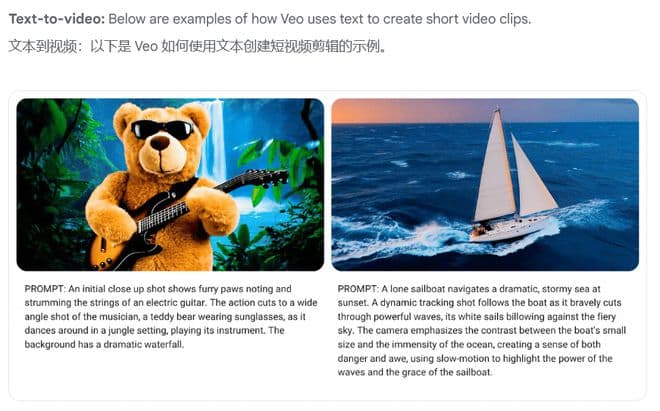Click the guitar headstock with tuning pegs
This screenshot has height=411, width=660.
click(262, 176)
